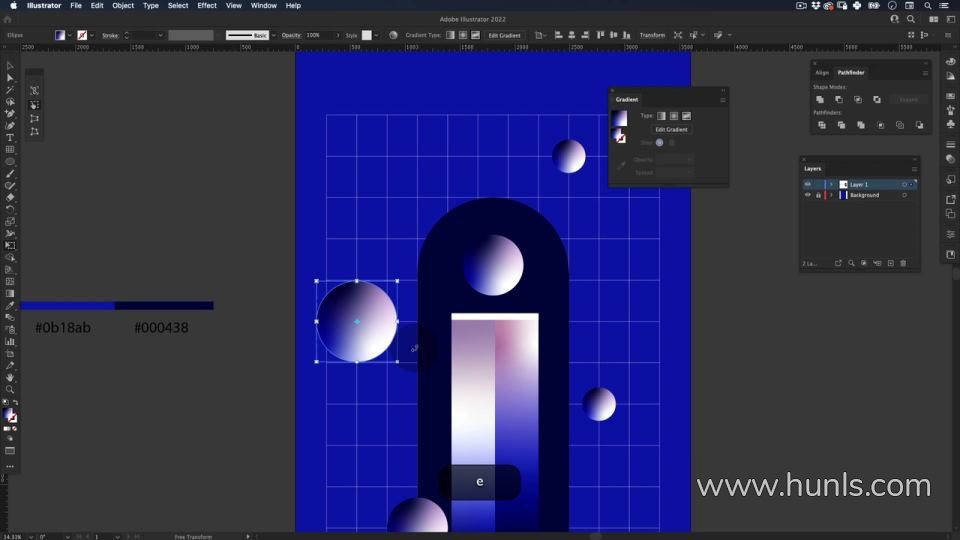The height and width of the screenshot is (540, 960).
Task: Expand Layer 1 contents arrow
Action: tap(831, 184)
